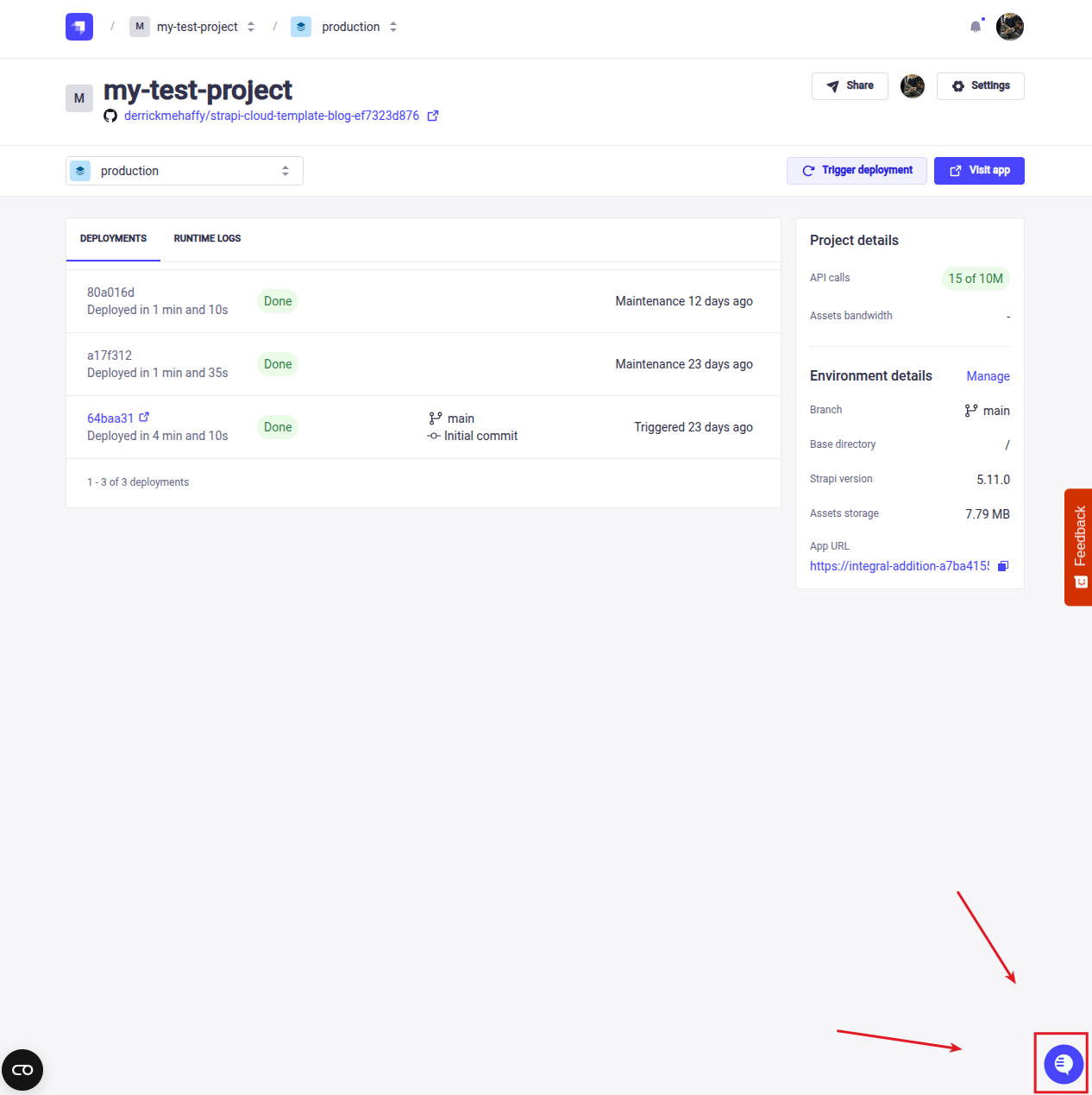
Task: Click Done status of 64baa31 deployment
Action: pyautogui.click(x=278, y=427)
